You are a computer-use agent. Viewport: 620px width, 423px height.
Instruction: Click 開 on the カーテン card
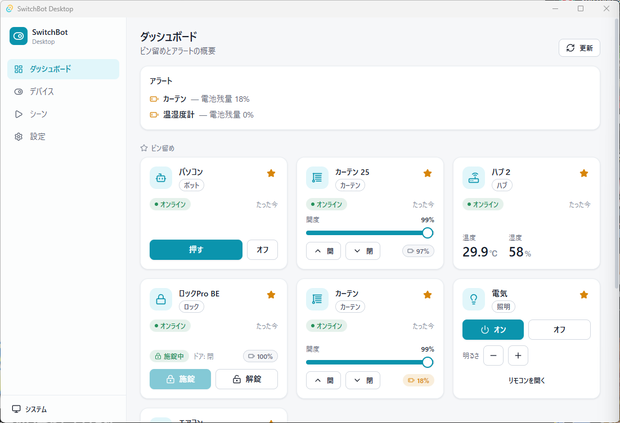(x=323, y=380)
